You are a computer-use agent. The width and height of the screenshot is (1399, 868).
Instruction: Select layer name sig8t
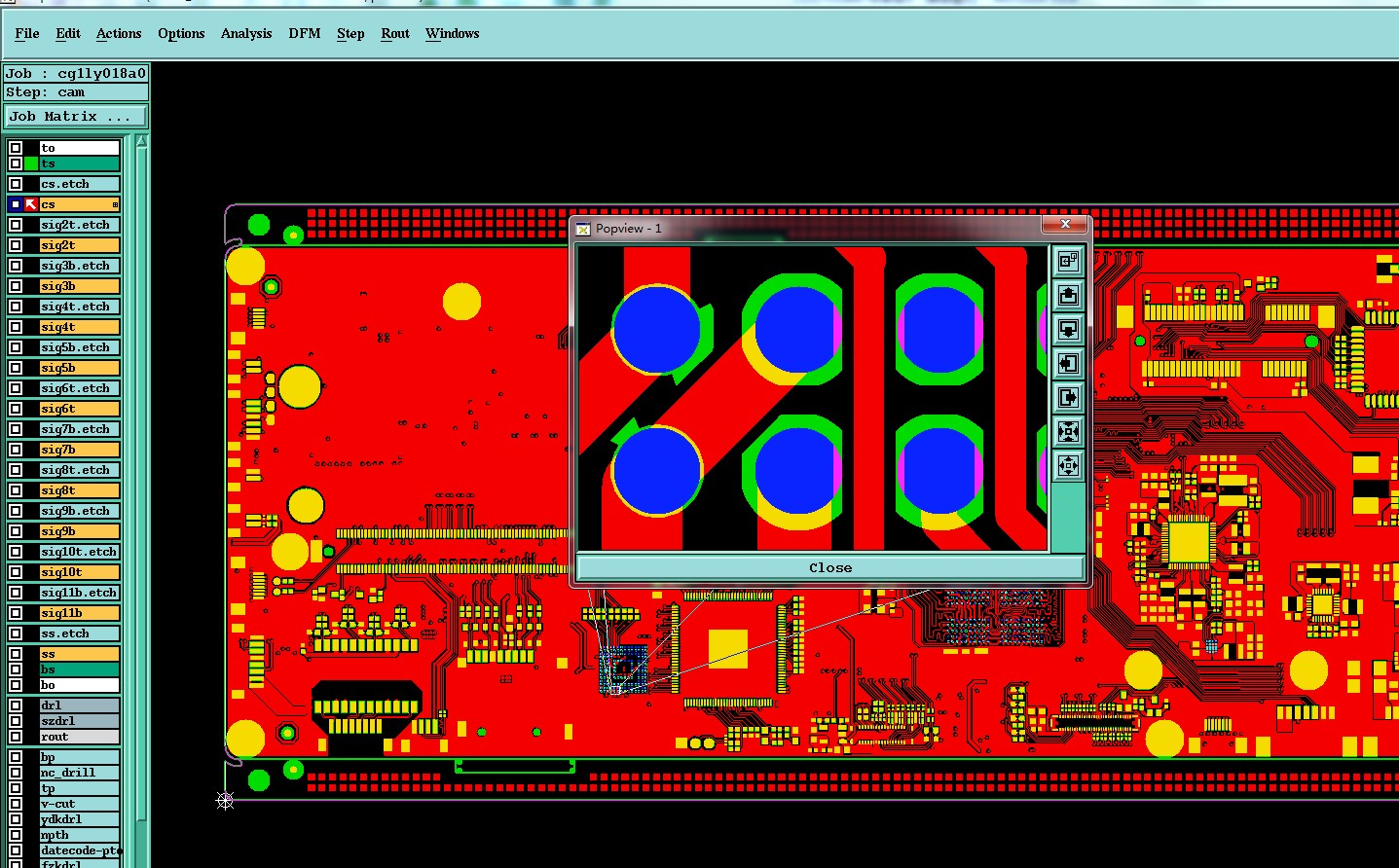80,490
